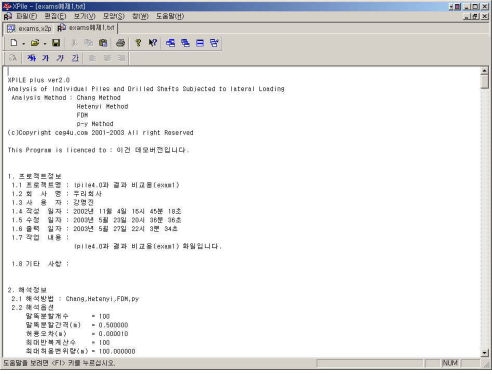Screen dimensions: 492x374
Task: Toggle bold text with the thick 가 icon
Action: [31, 58]
